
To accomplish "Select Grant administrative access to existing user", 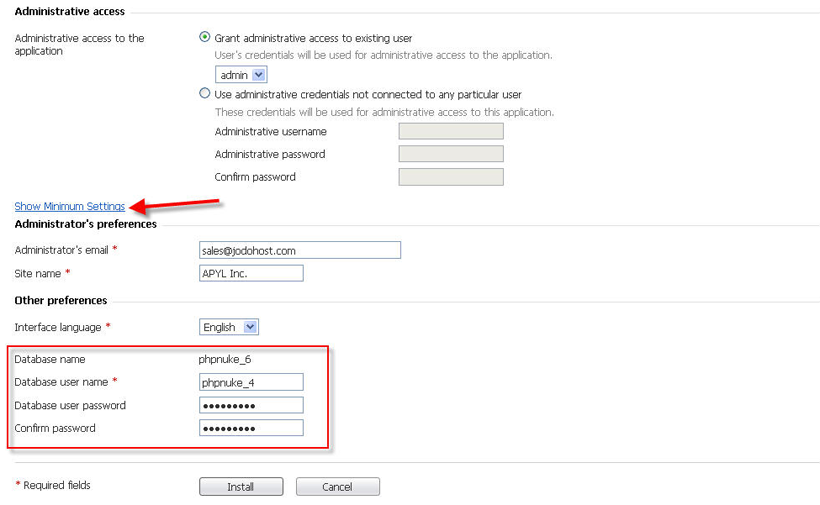I will tap(204, 37).
